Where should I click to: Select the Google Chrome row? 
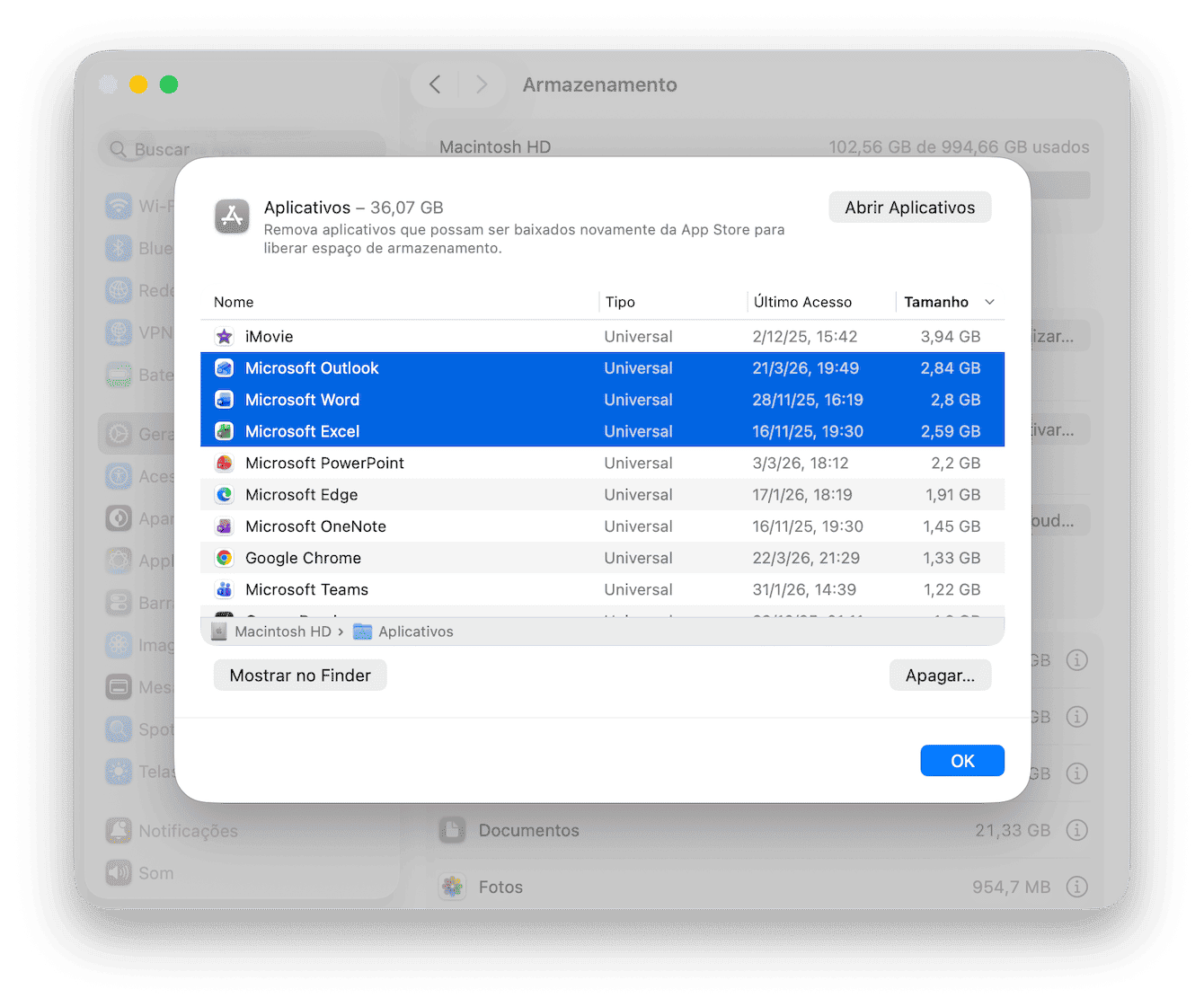pyautogui.click(x=602, y=558)
